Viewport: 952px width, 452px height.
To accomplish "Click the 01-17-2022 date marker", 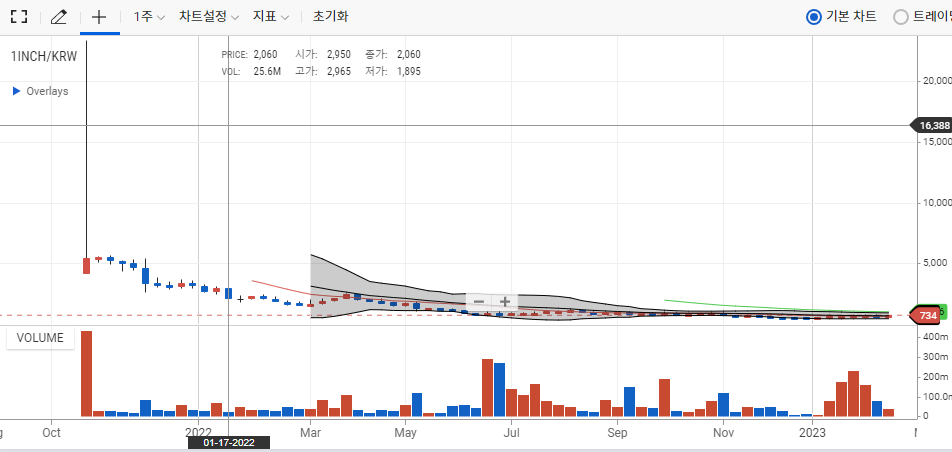I will click(229, 442).
